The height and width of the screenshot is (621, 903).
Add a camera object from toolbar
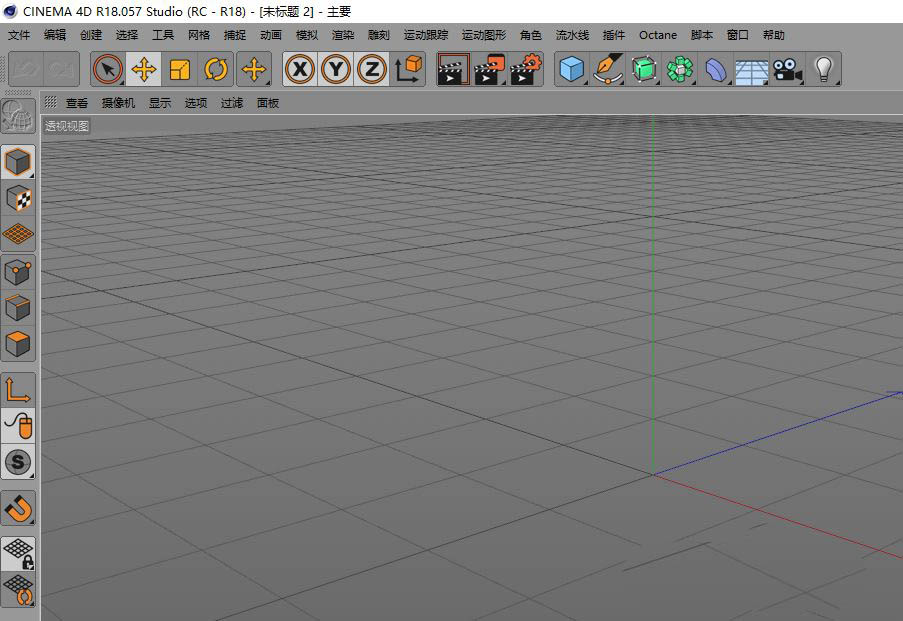(787, 70)
